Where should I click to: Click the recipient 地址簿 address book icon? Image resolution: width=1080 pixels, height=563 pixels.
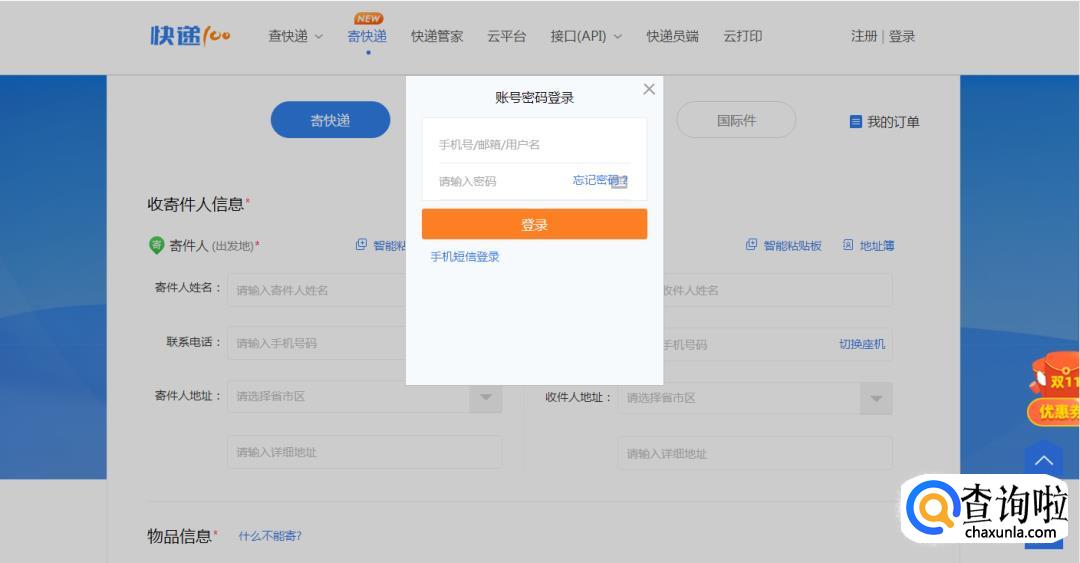848,245
